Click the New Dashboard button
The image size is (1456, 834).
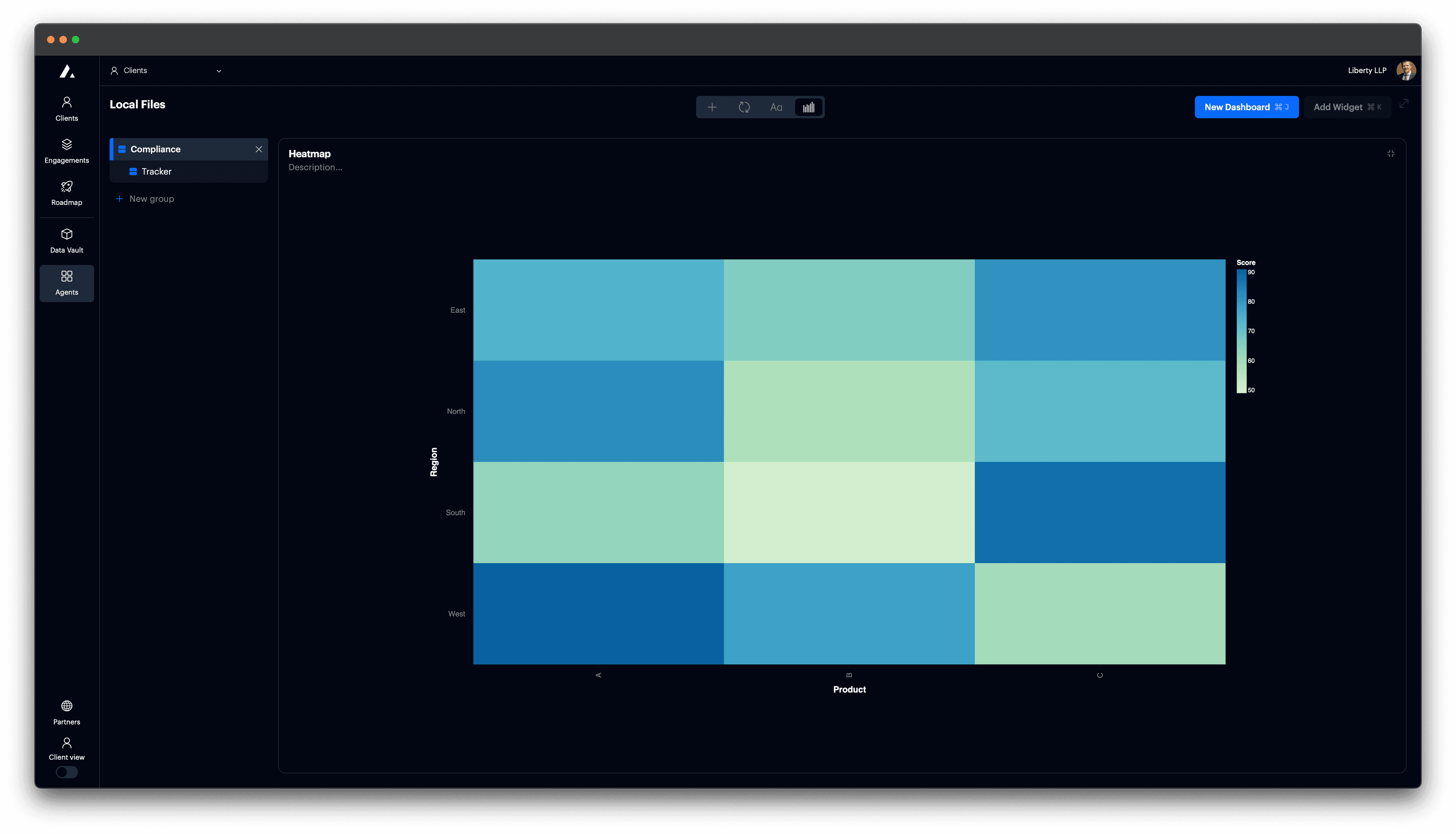pos(1246,107)
